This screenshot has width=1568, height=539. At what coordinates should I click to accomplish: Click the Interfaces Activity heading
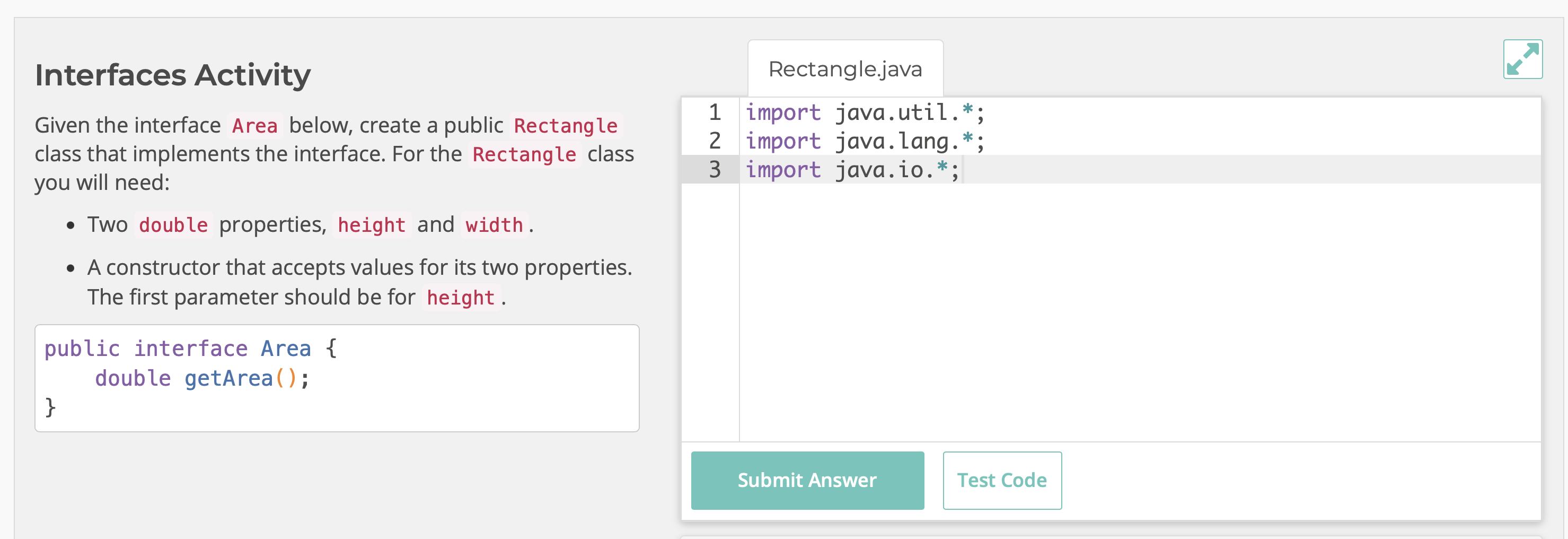(173, 74)
